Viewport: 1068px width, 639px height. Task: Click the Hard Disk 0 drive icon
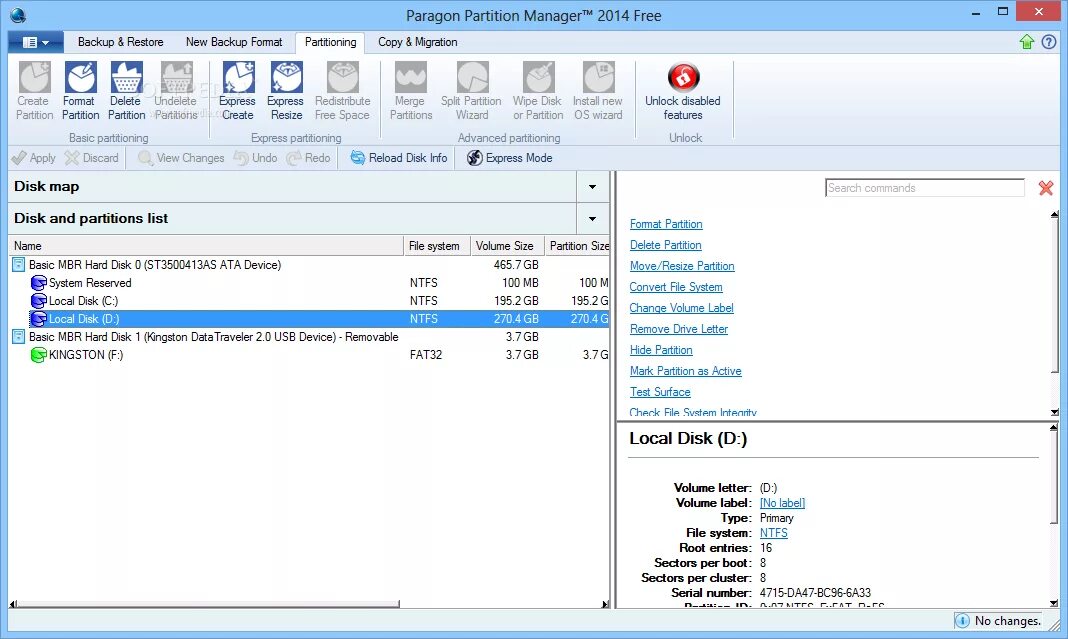point(19,265)
